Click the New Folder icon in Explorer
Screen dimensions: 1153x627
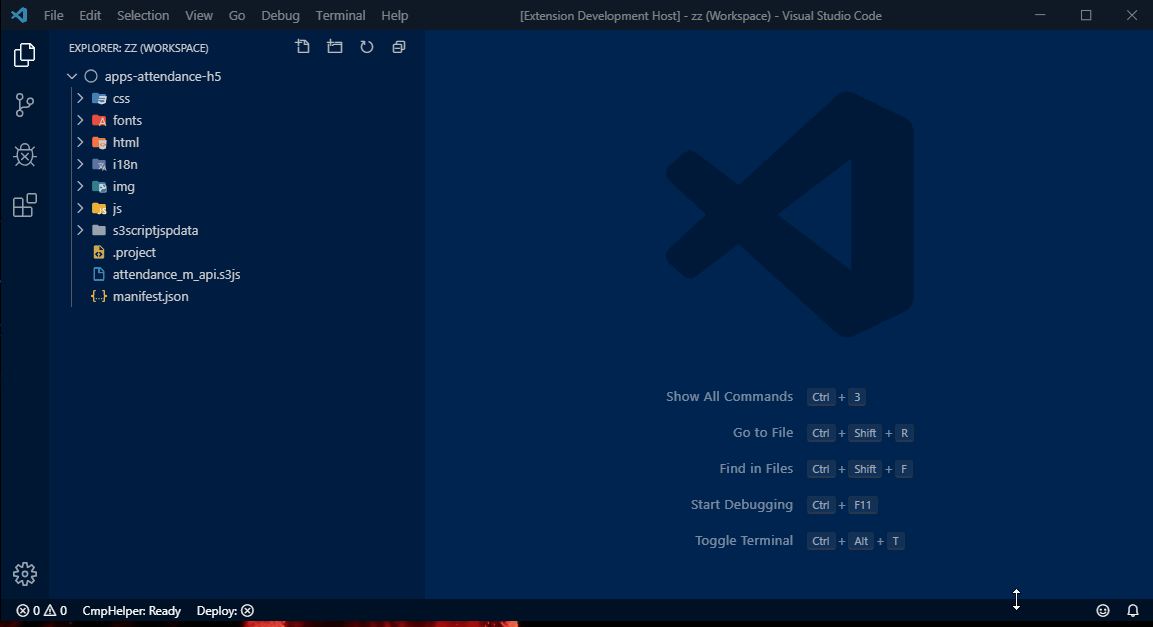[x=335, y=47]
